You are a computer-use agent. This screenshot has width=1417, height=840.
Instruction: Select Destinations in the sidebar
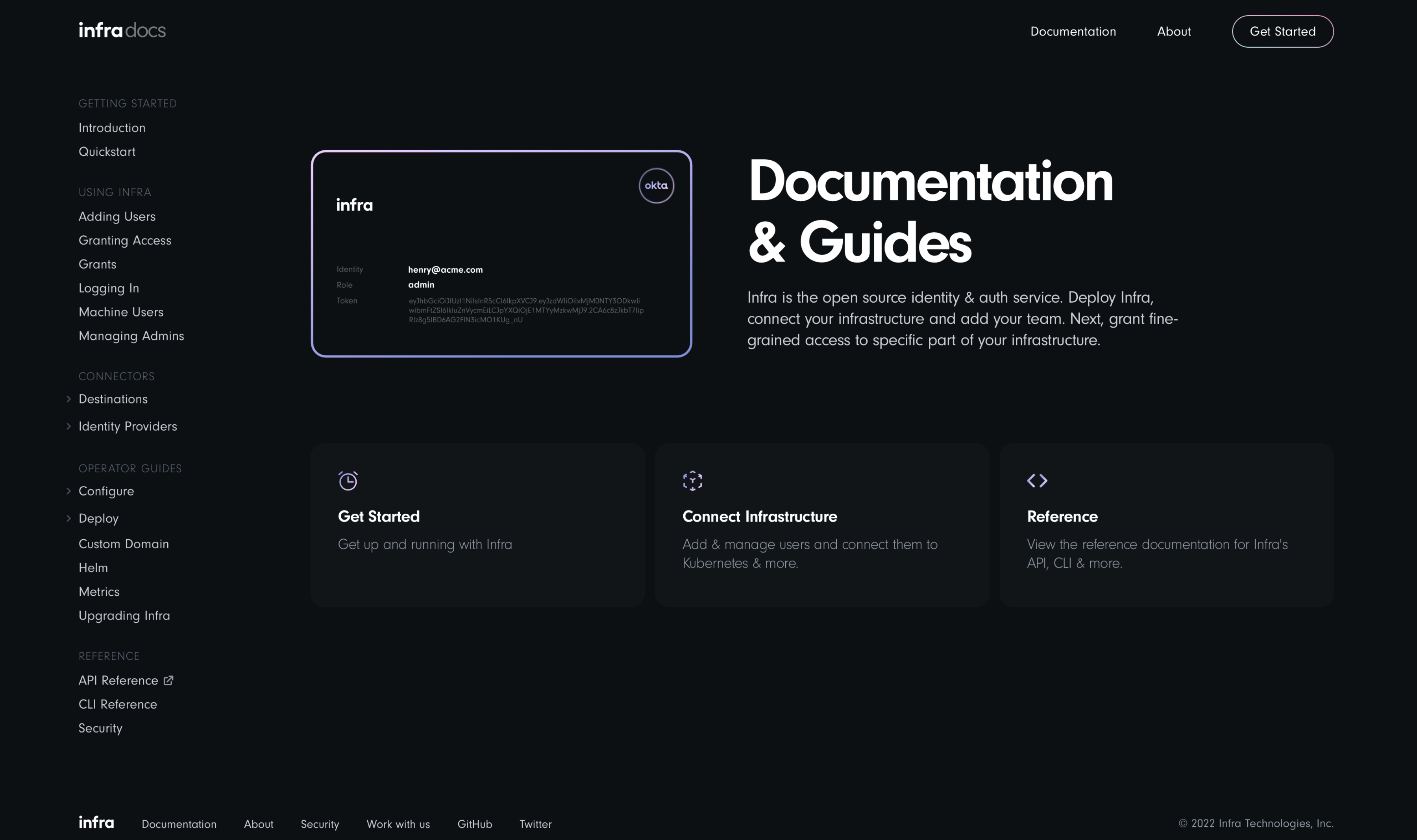(x=113, y=399)
